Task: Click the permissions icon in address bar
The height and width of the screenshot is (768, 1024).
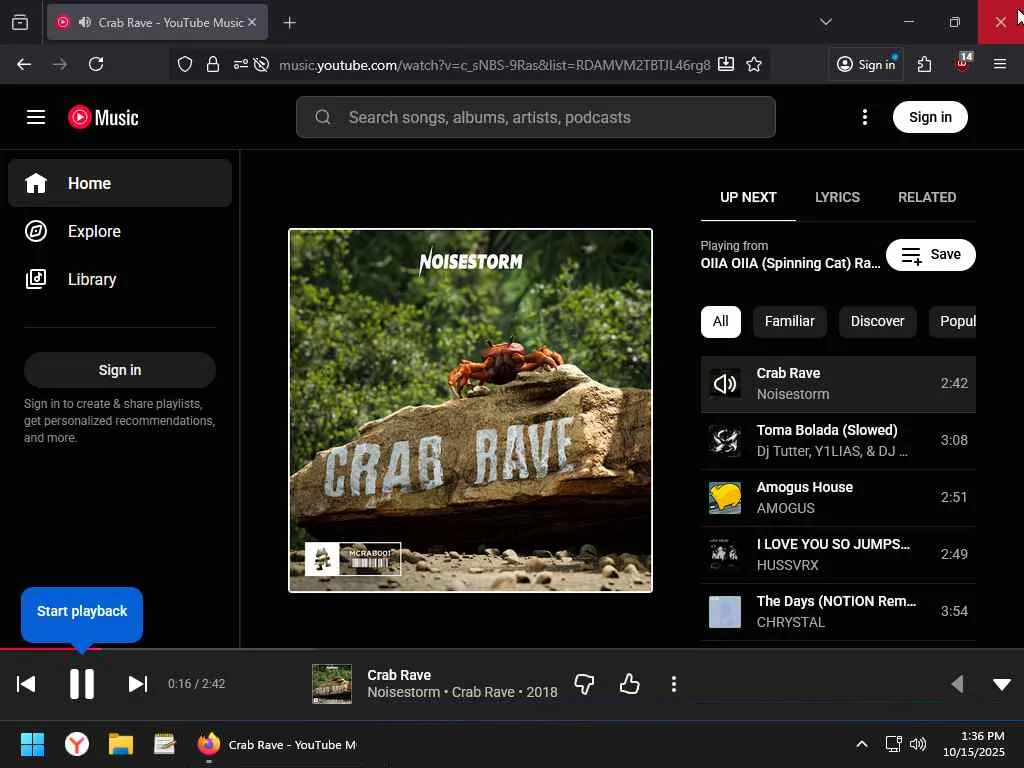Action: click(240, 64)
